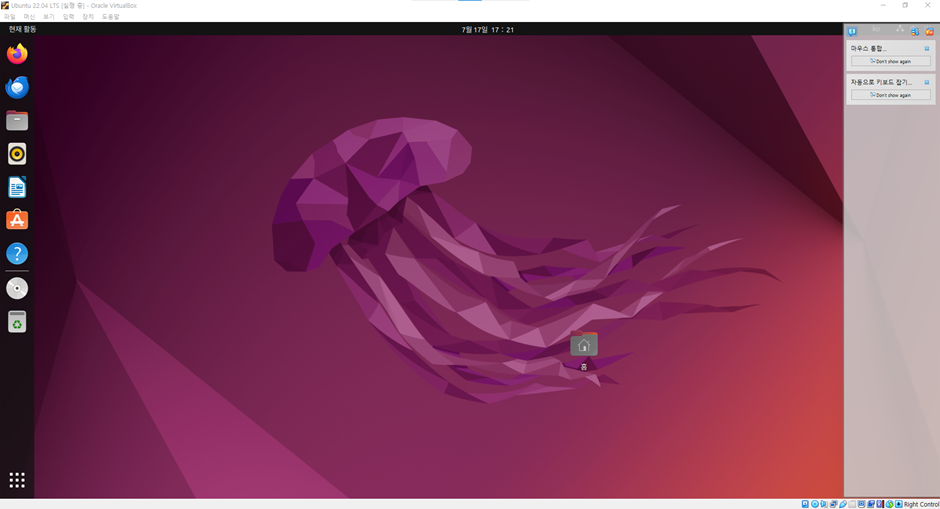Open the 보기 menu
Viewport: 940px width, 509px height.
coord(49,17)
